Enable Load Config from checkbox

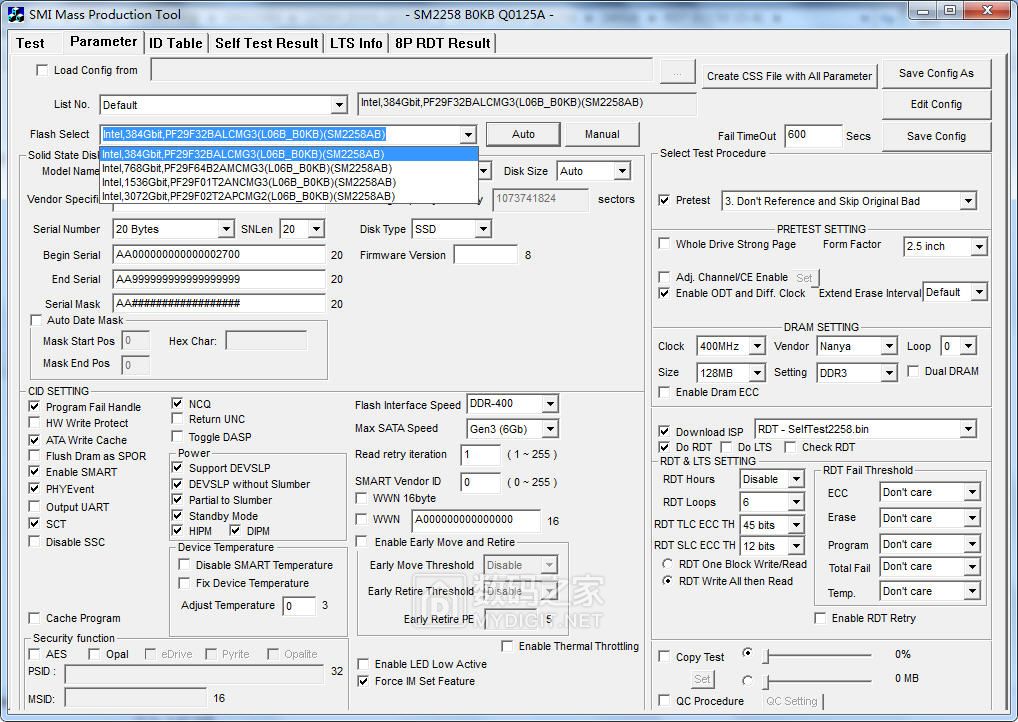[x=42, y=70]
